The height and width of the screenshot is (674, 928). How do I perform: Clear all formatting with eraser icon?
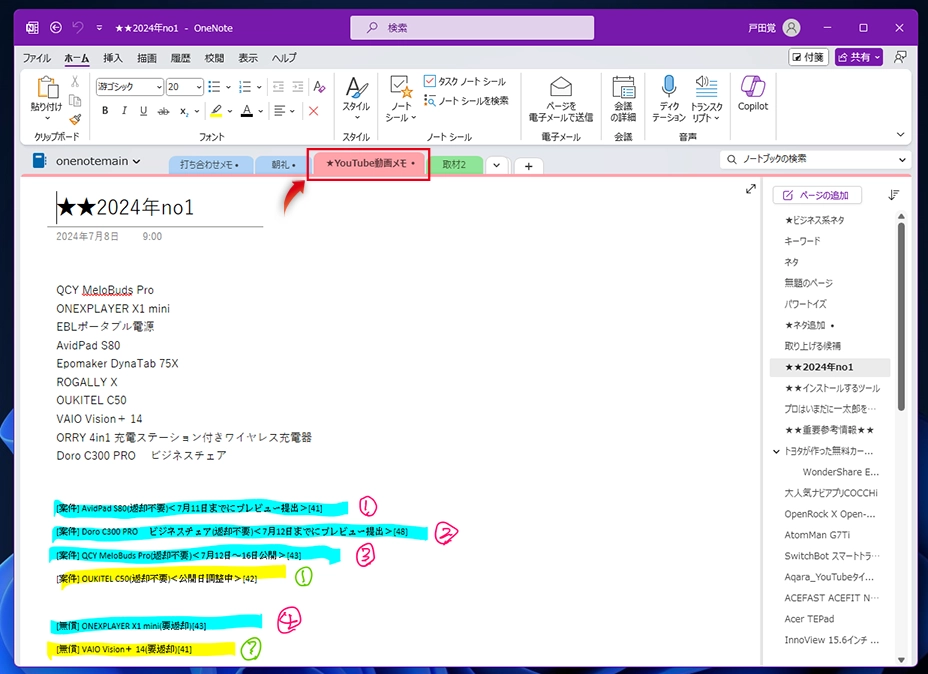(x=319, y=87)
